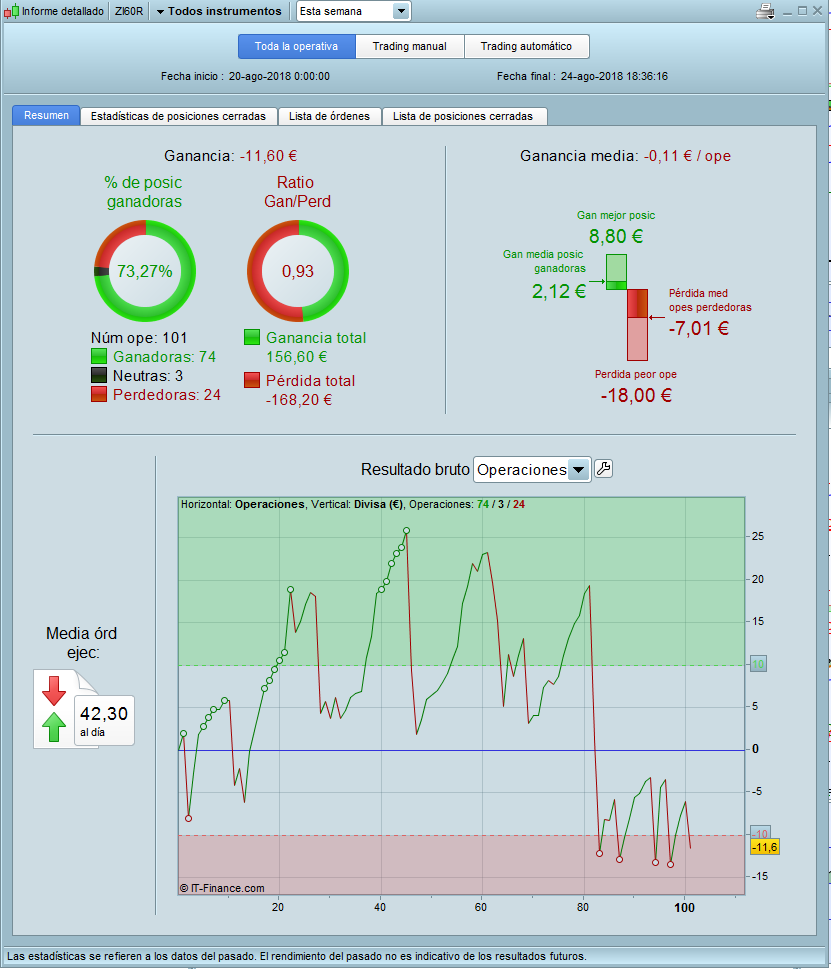Click the Resultado bruto label
The image size is (831, 969).
[x=415, y=470]
